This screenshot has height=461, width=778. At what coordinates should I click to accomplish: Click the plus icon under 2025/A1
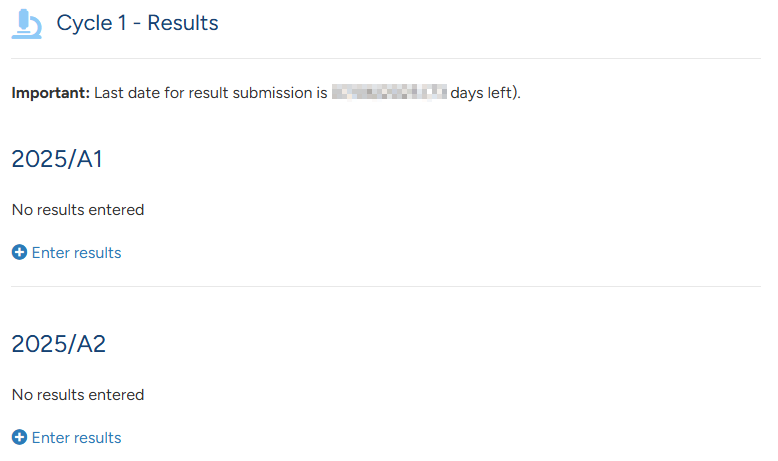pyautogui.click(x=19, y=252)
